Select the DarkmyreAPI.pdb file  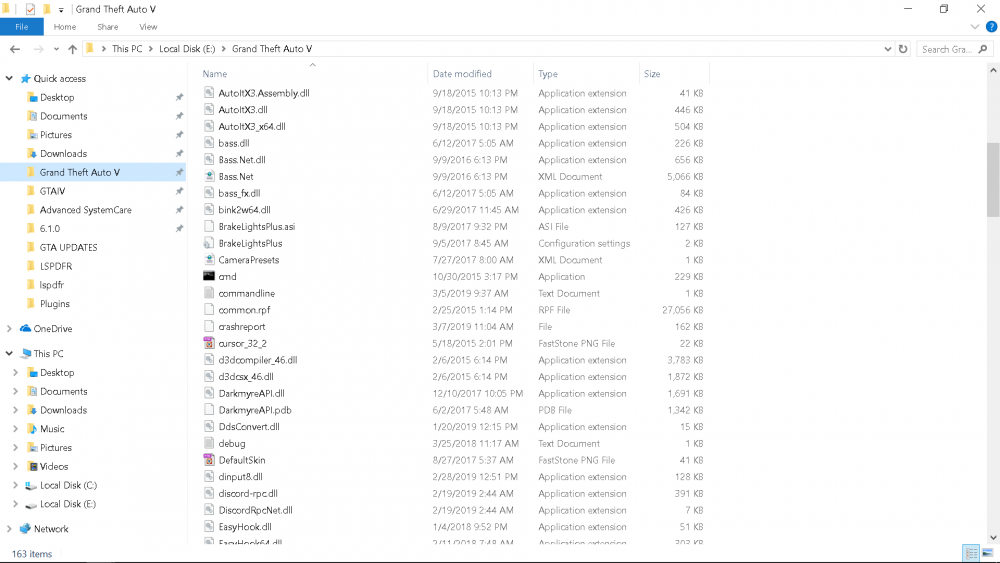[x=254, y=410]
